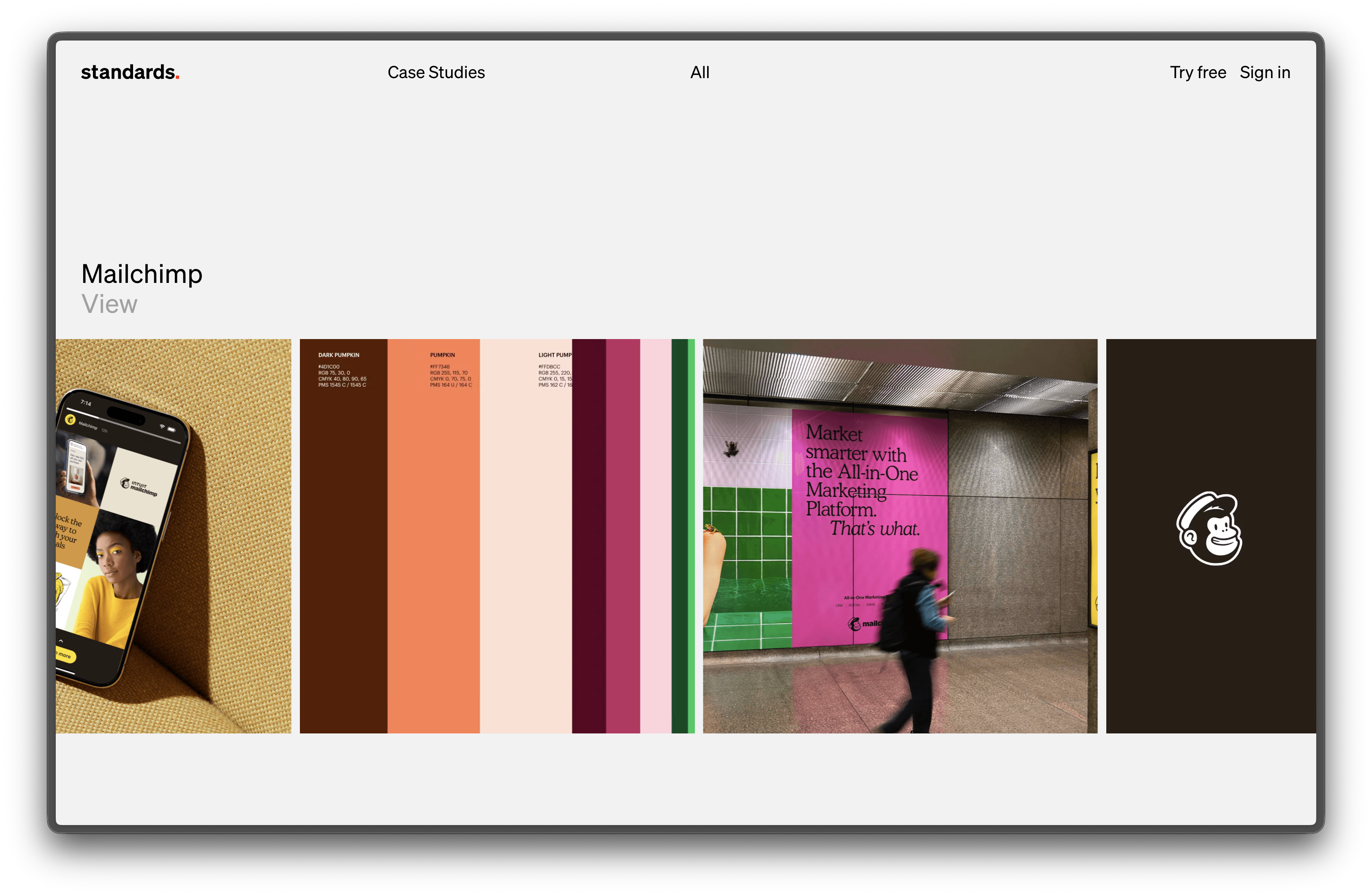Screen dimensions: 1372x896
Task: Click the Try free link
Action: 1197,73
